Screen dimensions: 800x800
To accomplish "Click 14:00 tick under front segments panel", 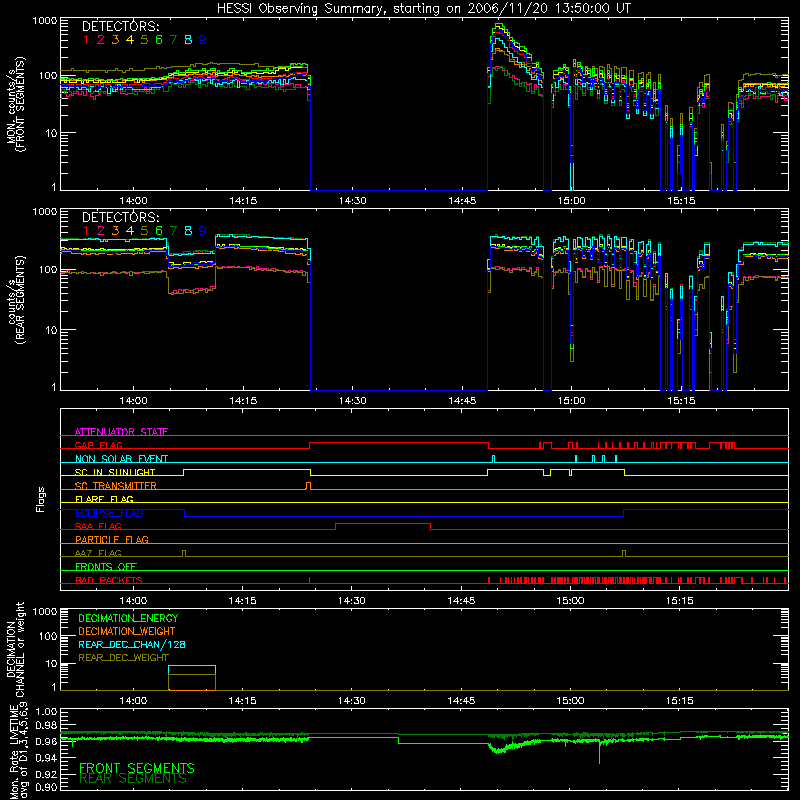I will (133, 201).
